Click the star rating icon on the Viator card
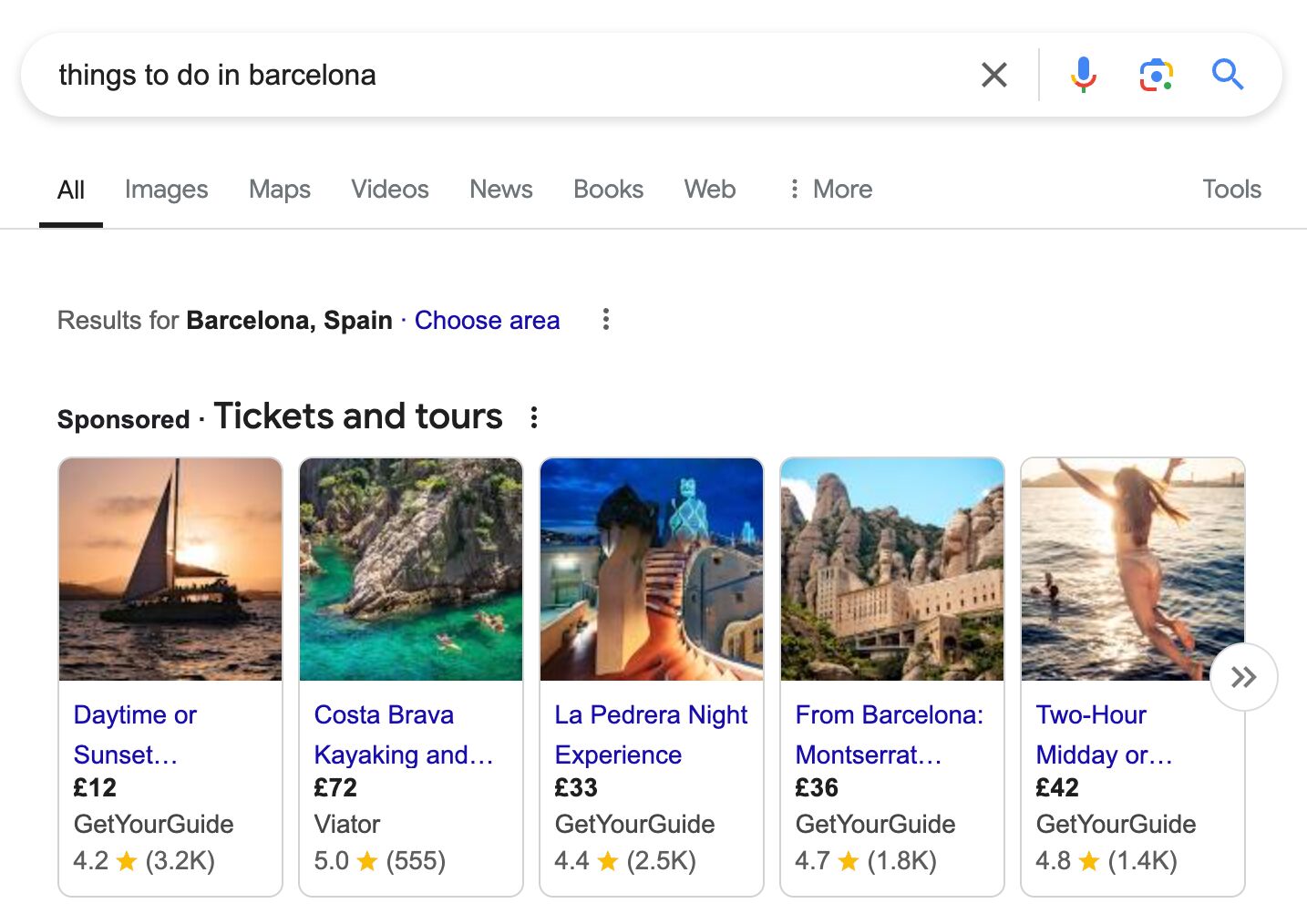 tap(368, 860)
